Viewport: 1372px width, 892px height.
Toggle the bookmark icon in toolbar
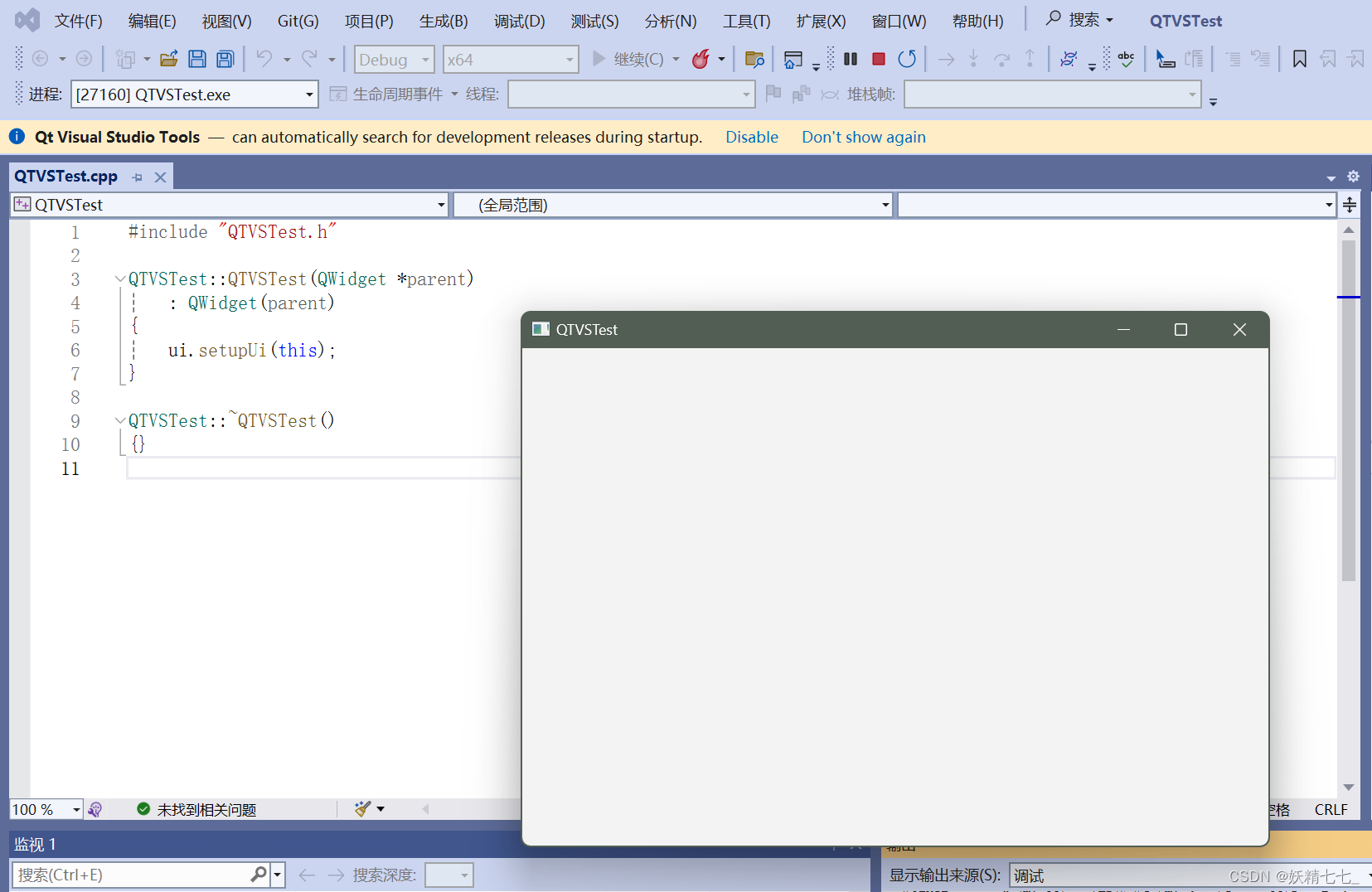click(1299, 59)
